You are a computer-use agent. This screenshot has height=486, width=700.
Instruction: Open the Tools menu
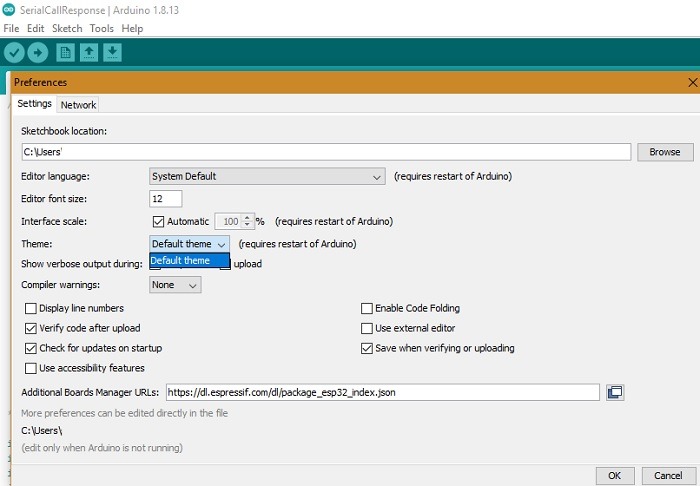tap(101, 29)
